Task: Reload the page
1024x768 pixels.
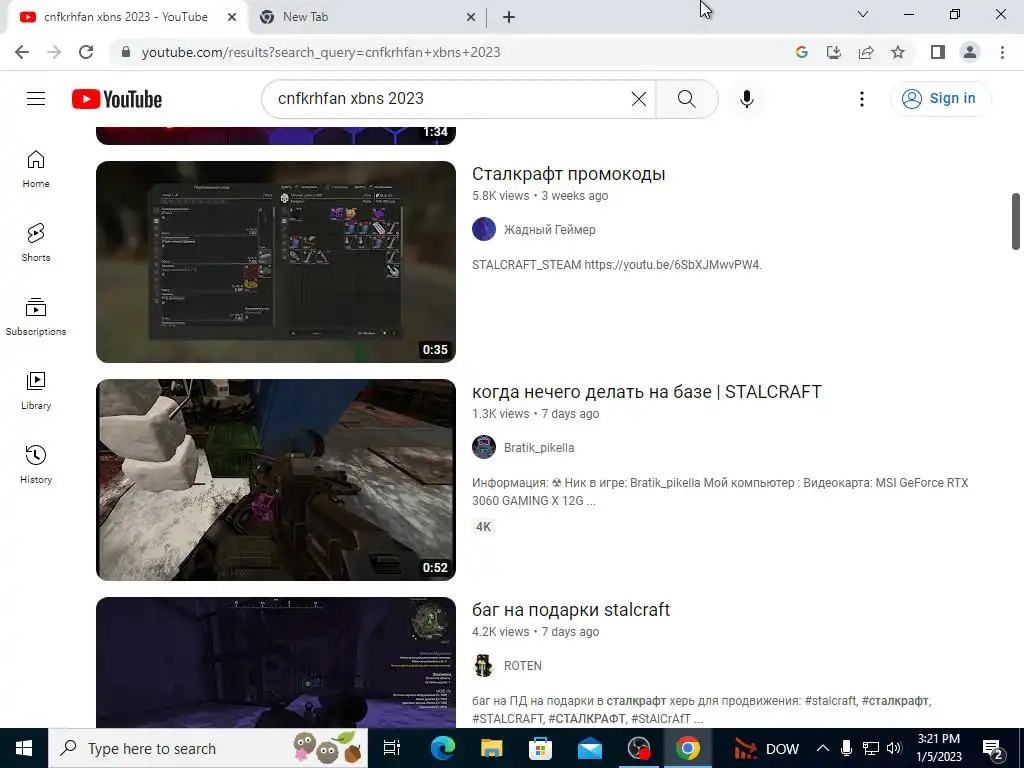Action: coord(86,52)
